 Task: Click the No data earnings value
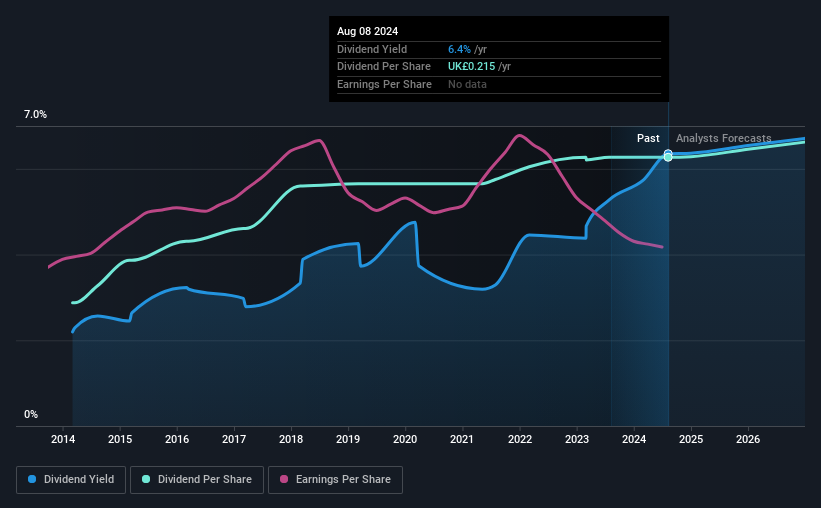pos(467,84)
